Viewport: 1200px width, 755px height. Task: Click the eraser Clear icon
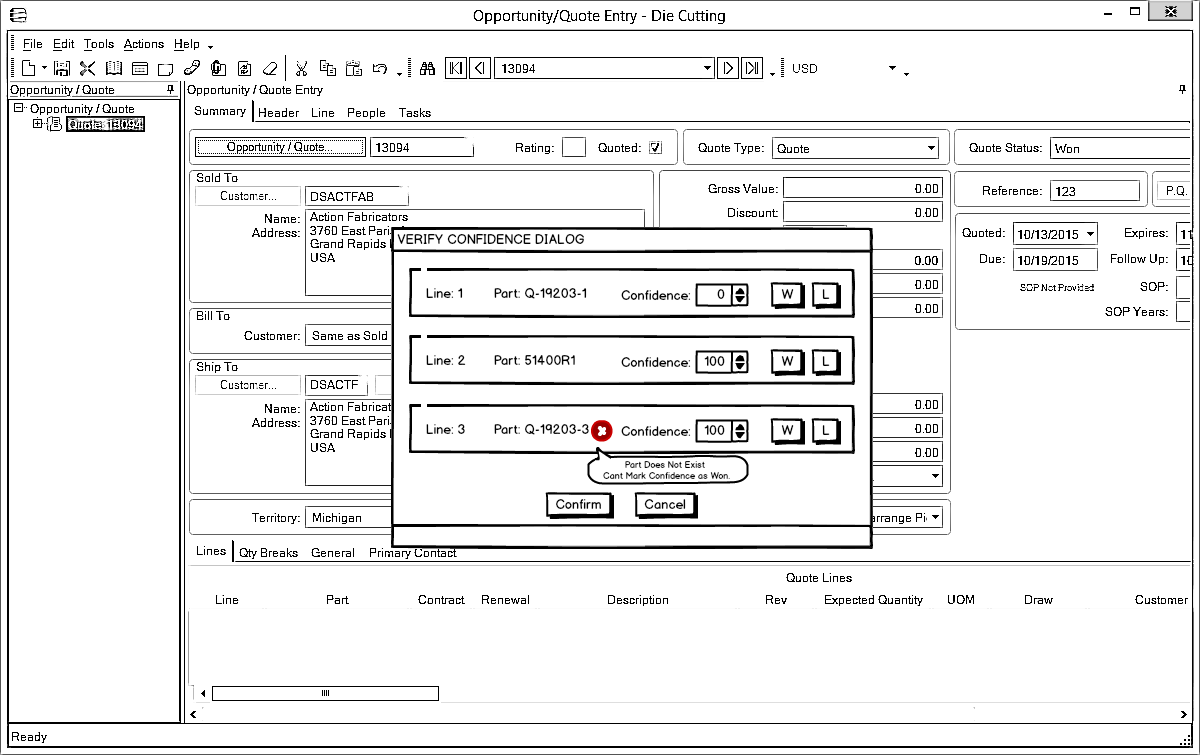[x=269, y=69]
